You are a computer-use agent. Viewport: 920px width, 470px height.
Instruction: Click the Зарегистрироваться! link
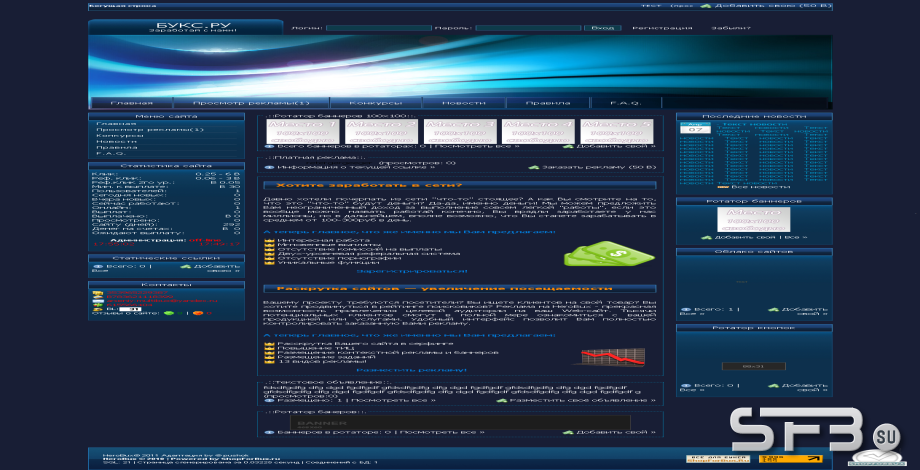pyautogui.click(x=412, y=272)
